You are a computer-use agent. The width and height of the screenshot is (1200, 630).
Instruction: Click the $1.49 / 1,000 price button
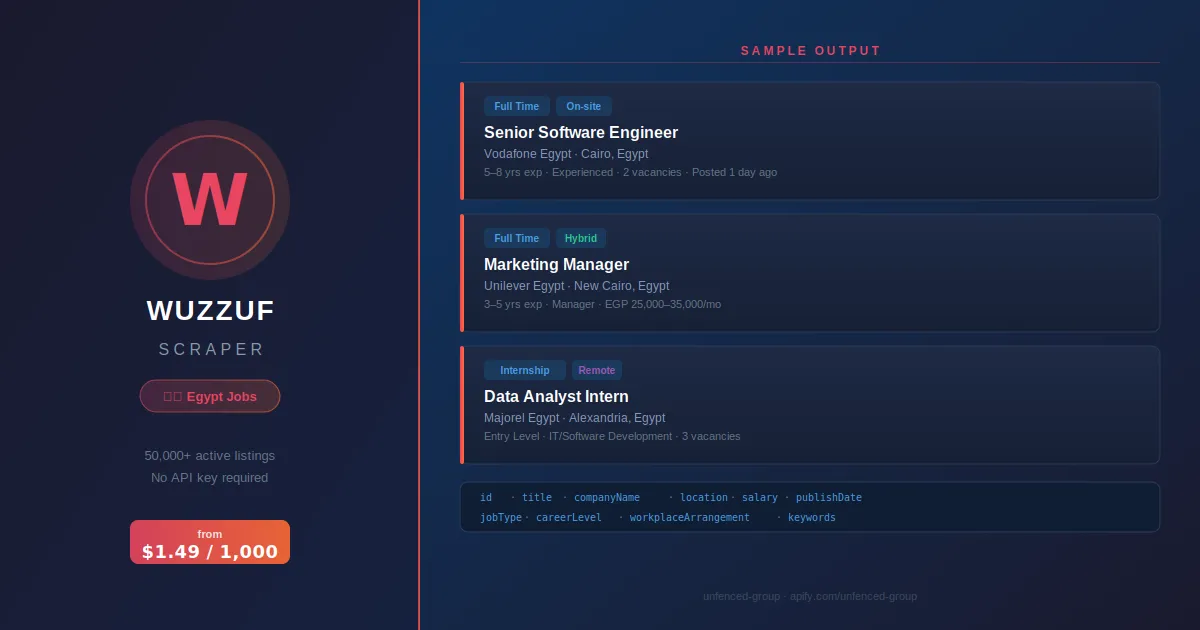coord(210,542)
